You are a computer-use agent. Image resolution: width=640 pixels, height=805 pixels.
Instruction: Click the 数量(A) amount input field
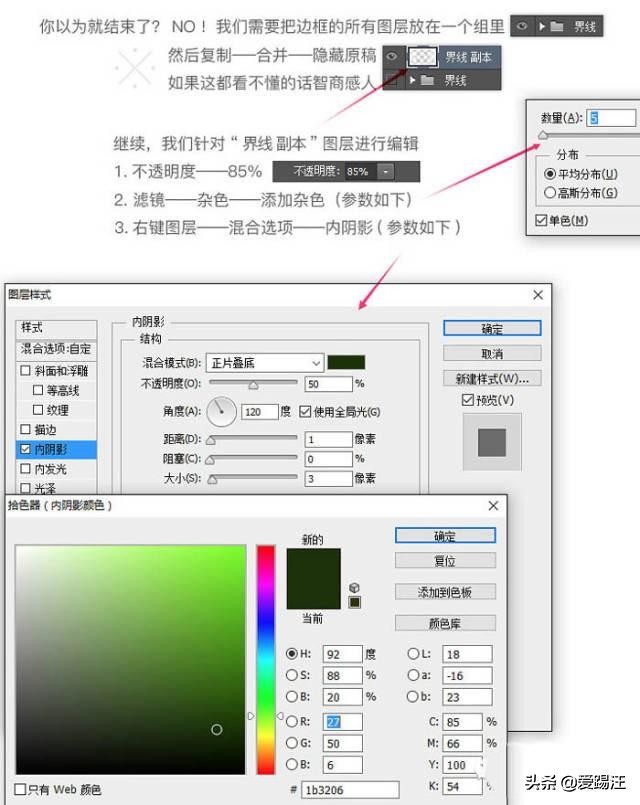coord(611,118)
